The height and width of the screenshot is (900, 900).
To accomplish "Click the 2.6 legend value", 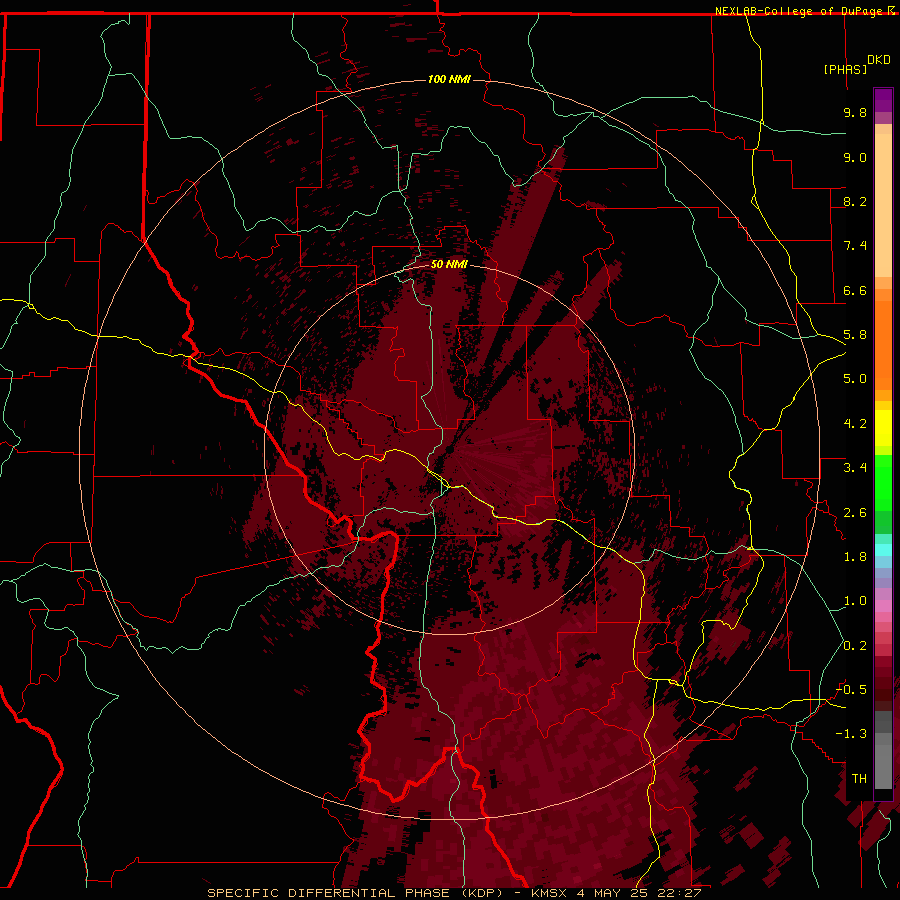I will [855, 513].
